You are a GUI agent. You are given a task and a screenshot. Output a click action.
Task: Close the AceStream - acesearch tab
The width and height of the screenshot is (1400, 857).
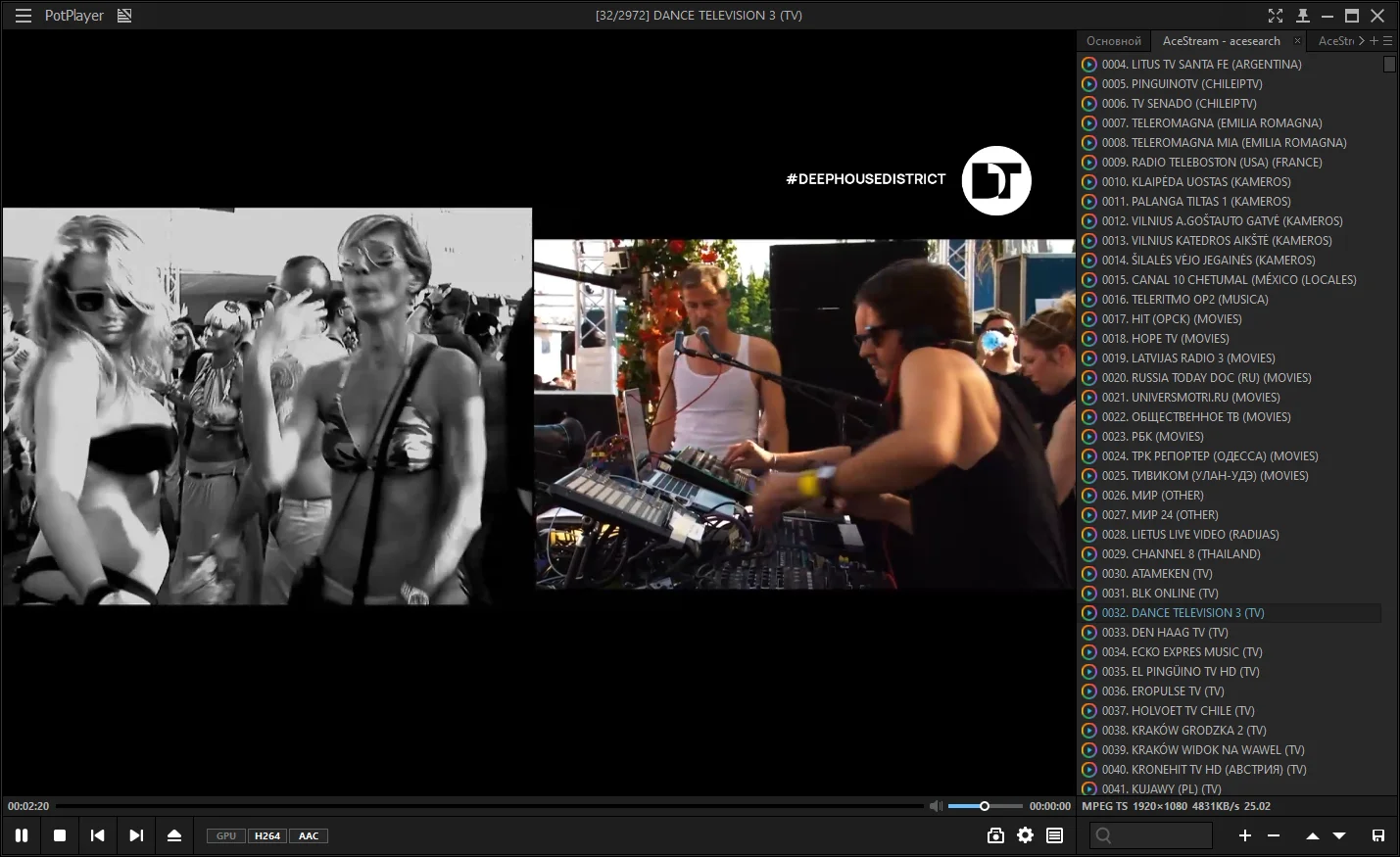[x=1297, y=41]
